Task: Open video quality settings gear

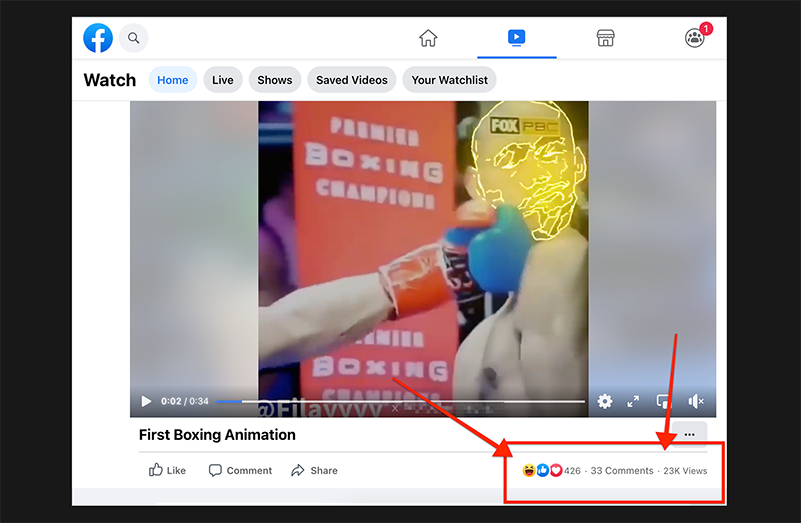Action: [x=604, y=401]
